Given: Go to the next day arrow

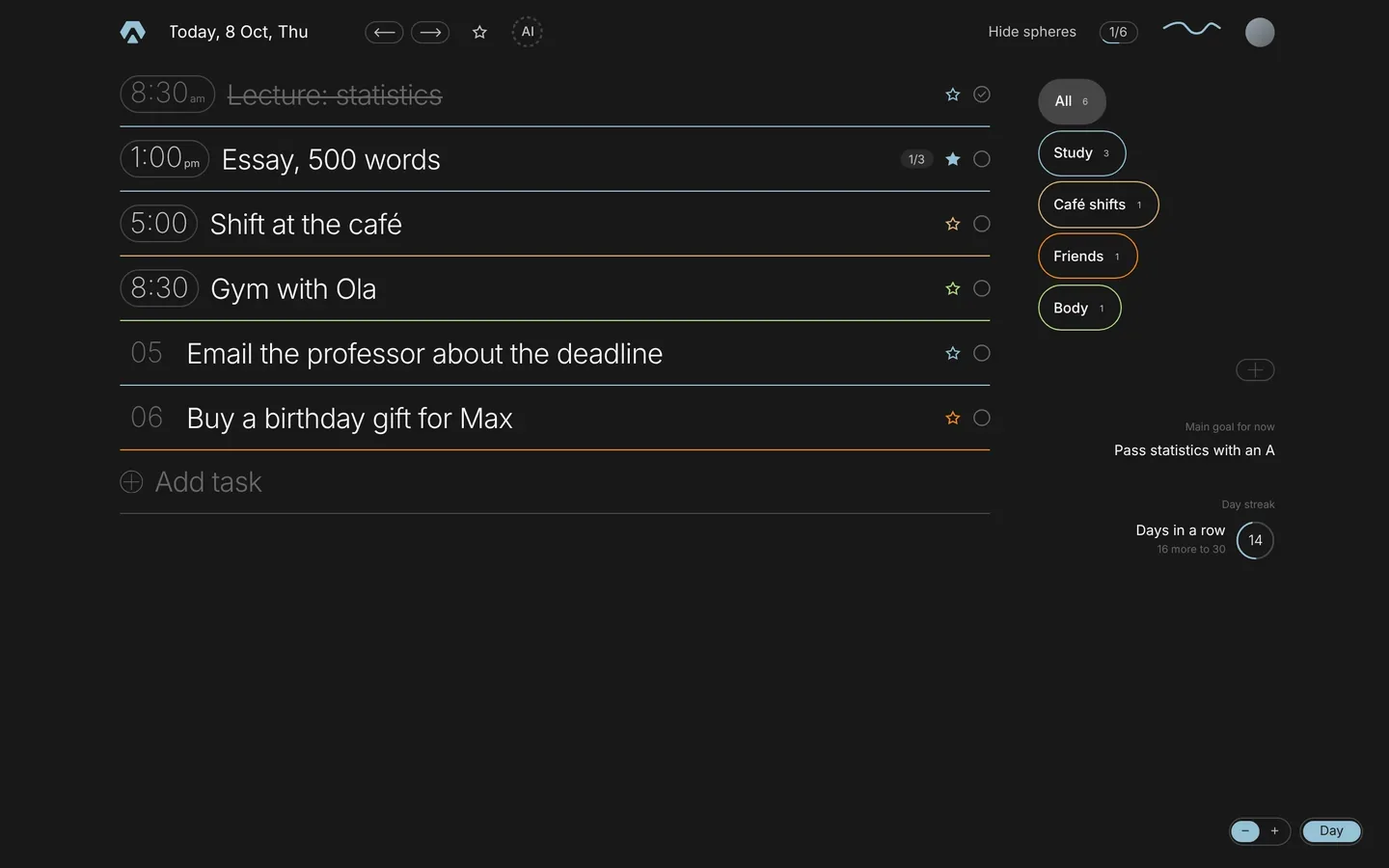Looking at the screenshot, I should 430,32.
